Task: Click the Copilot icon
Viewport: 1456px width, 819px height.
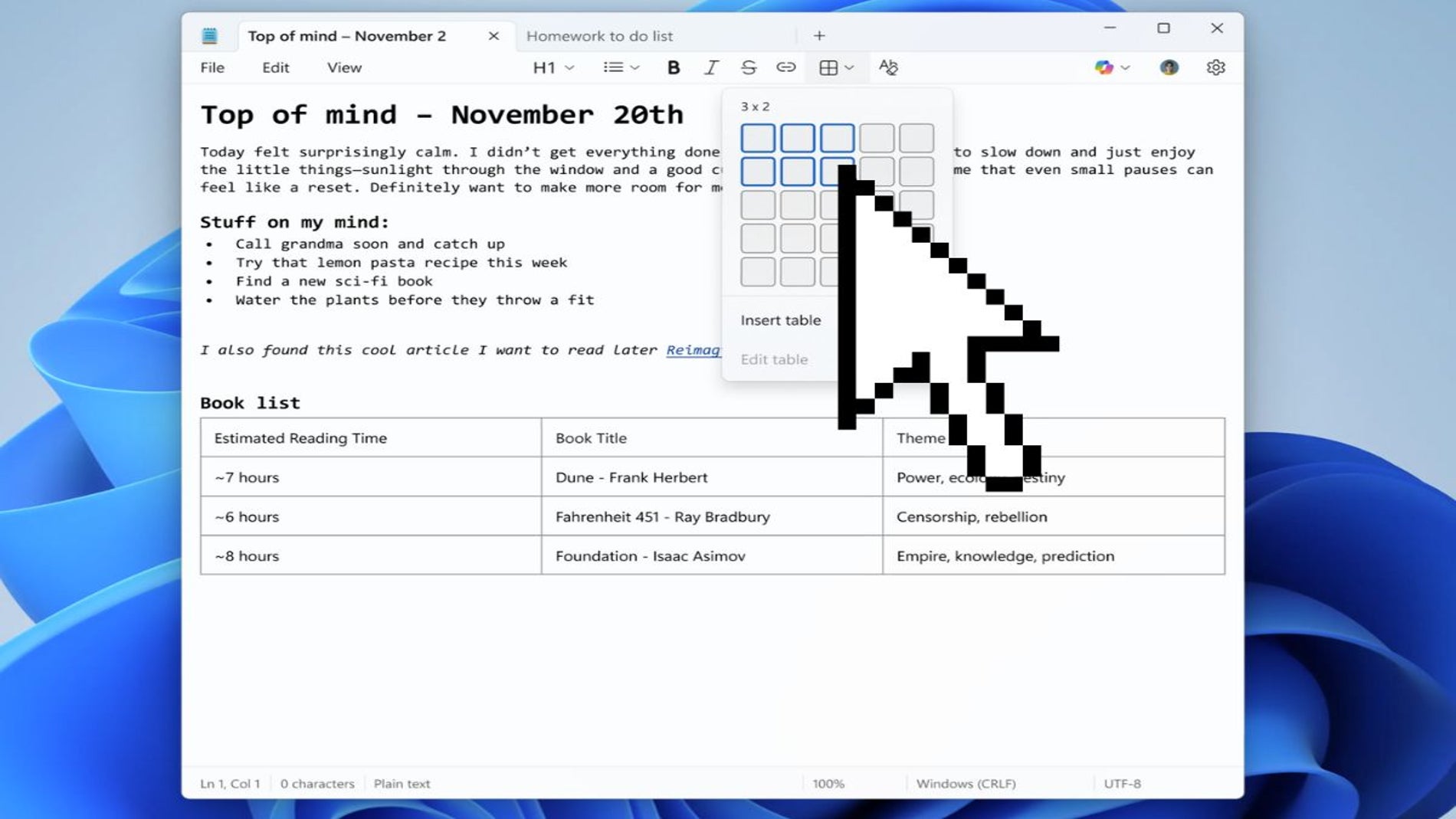Action: (1103, 67)
